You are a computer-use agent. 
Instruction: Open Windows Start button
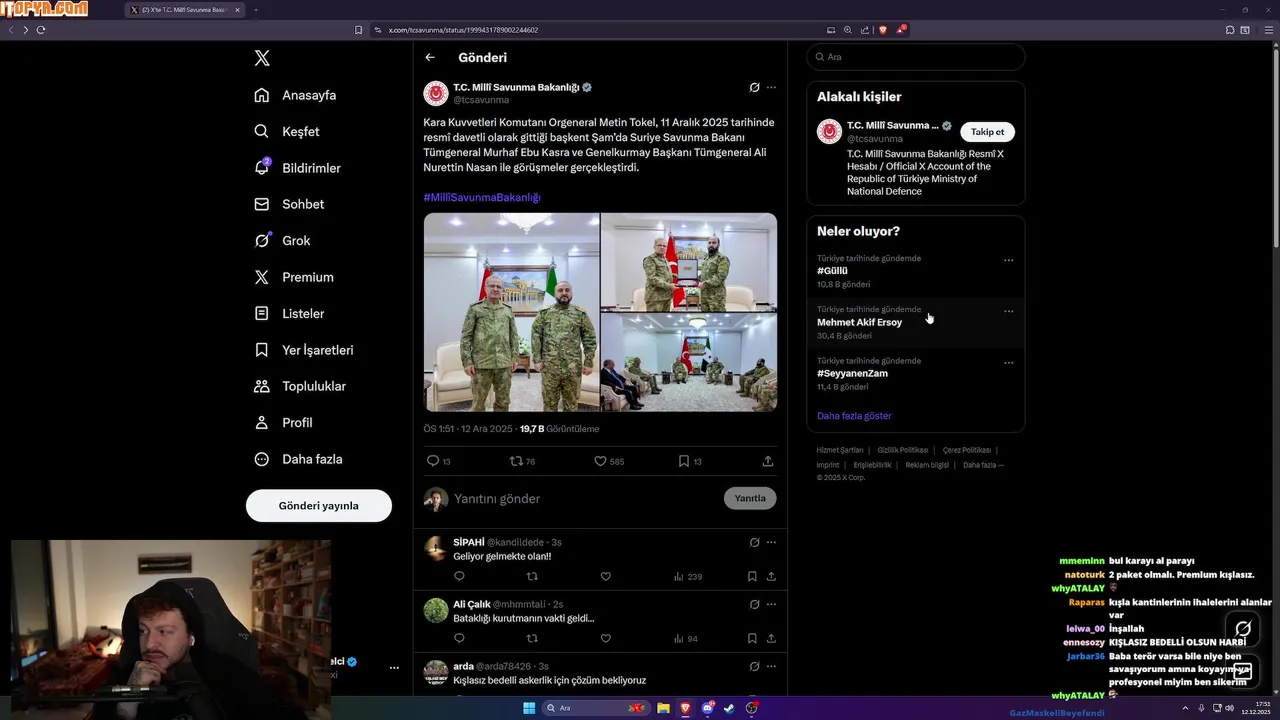click(x=528, y=708)
